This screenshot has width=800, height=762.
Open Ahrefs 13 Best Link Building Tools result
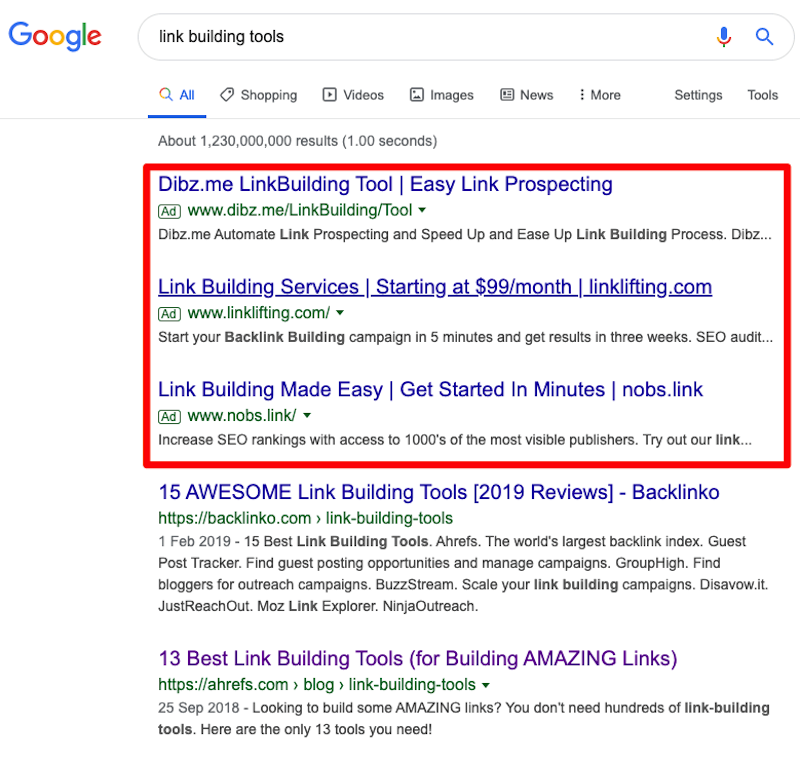coord(417,658)
